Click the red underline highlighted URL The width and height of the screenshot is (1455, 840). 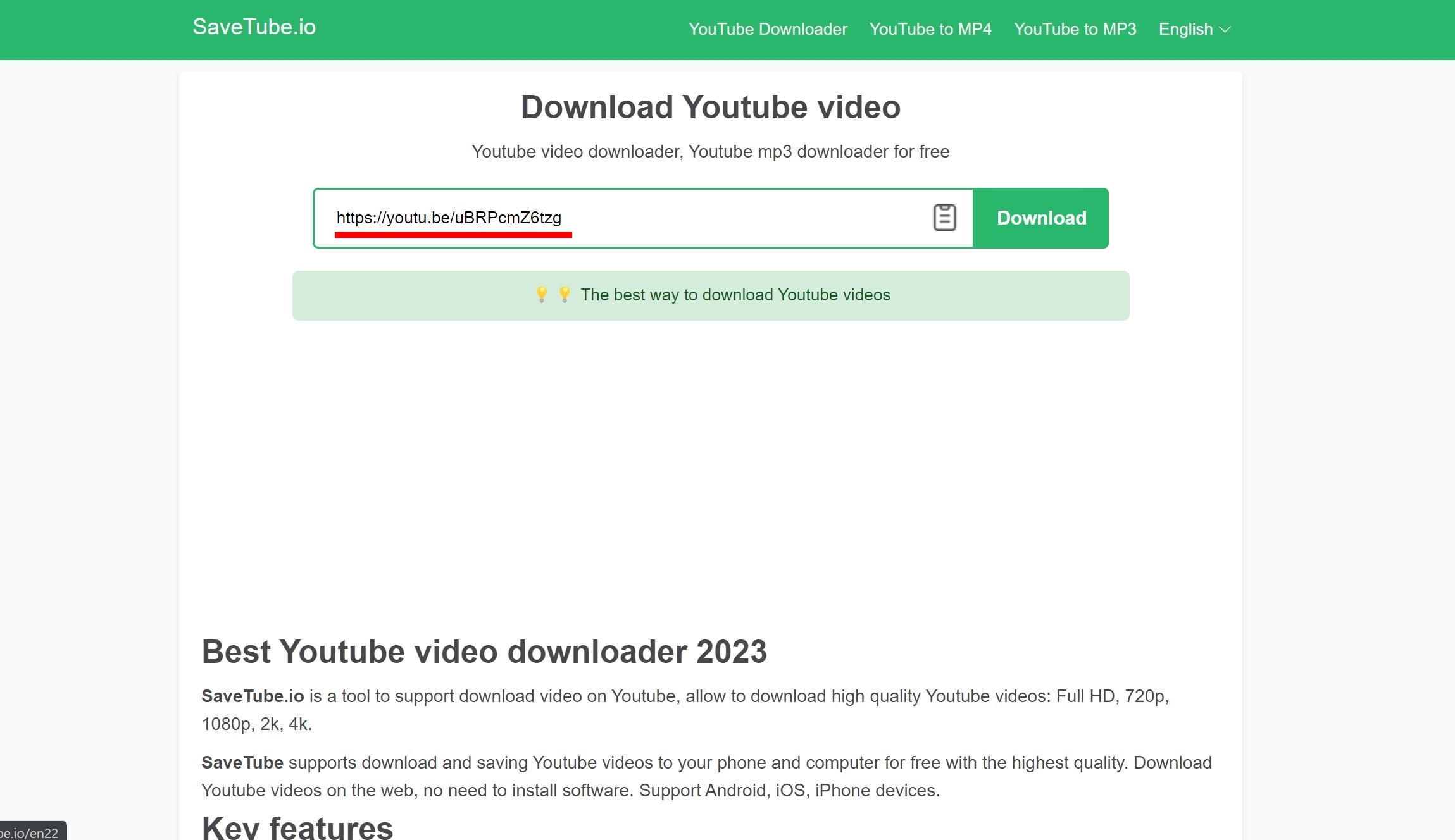[x=453, y=233]
